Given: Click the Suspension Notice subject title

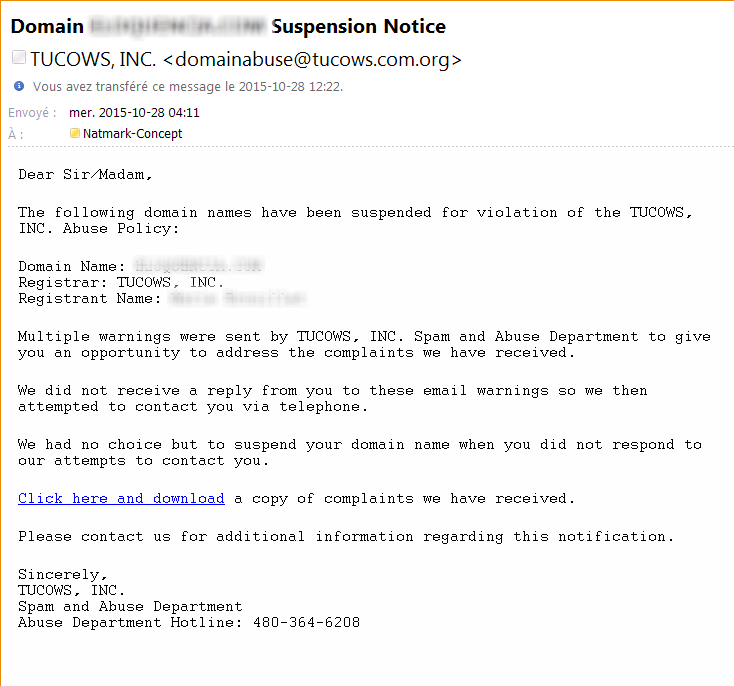Looking at the screenshot, I should coord(359,26).
